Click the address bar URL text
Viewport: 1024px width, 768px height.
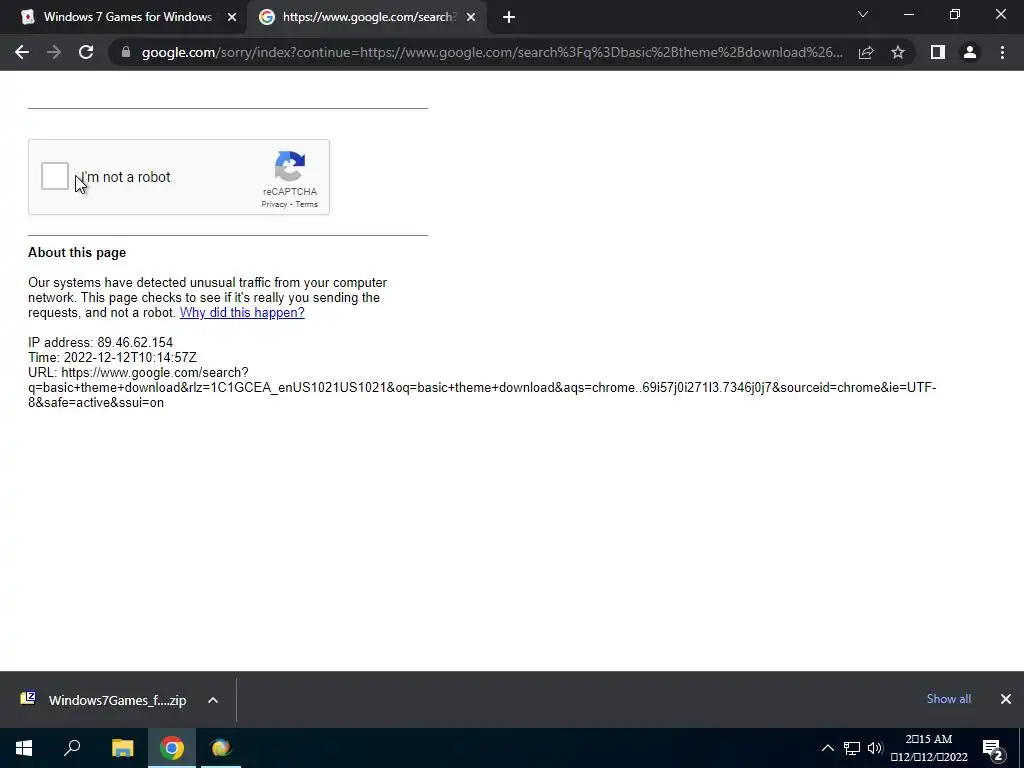tap(492, 52)
